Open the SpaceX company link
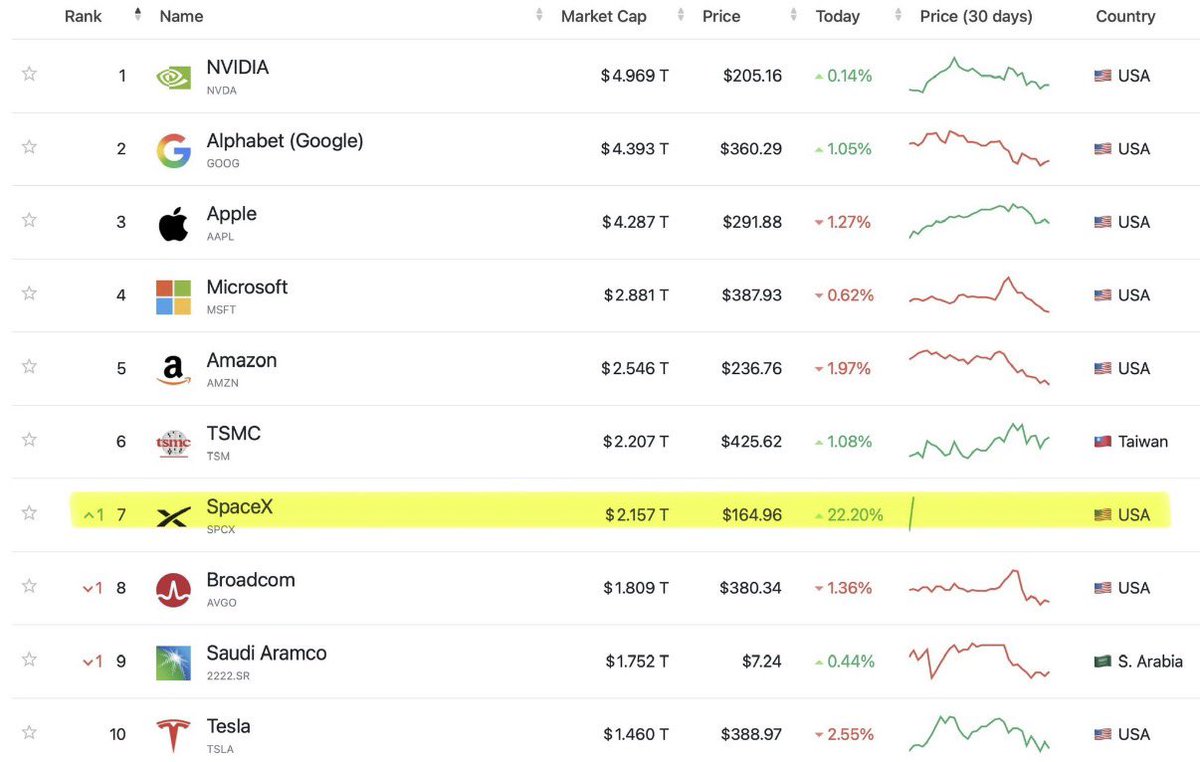Viewport: 1200px width, 762px height. coord(239,507)
